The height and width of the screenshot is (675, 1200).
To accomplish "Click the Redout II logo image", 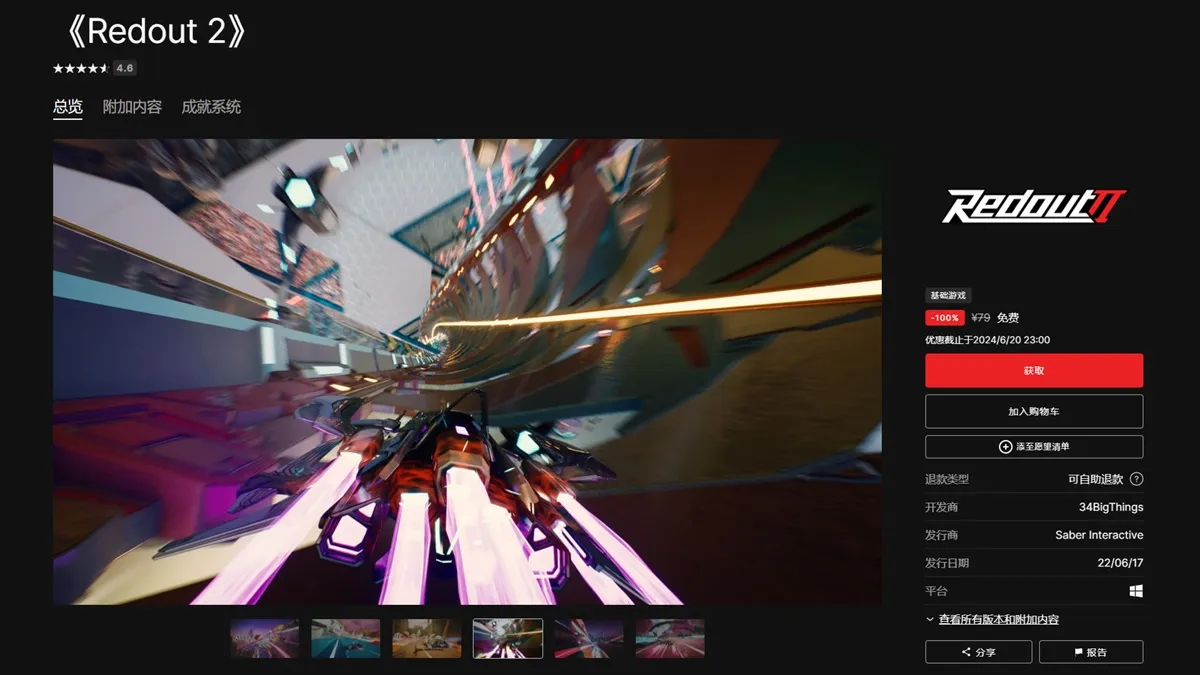I will pos(1034,206).
